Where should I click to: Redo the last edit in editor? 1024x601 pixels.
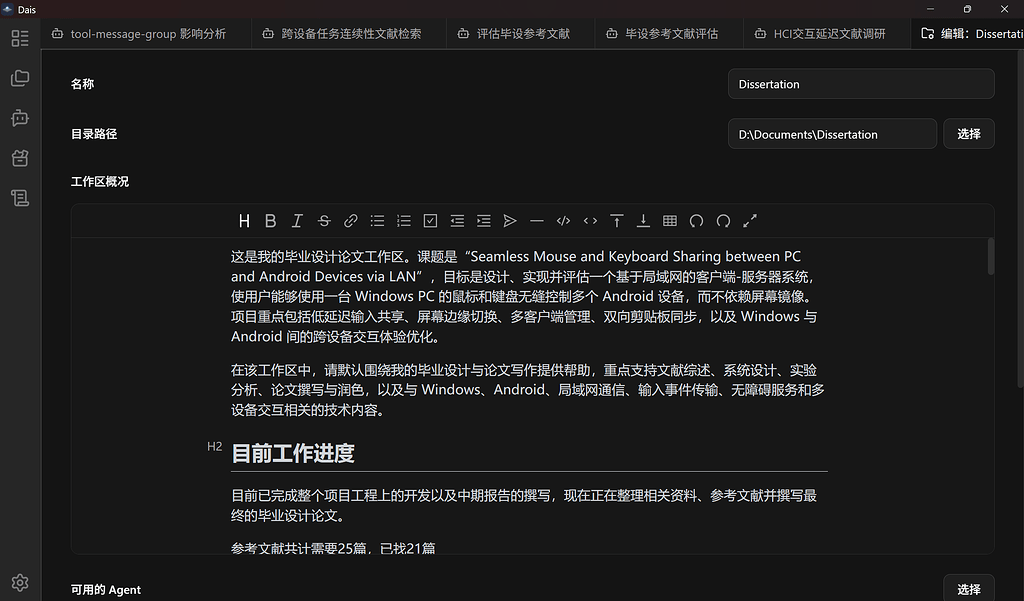pyautogui.click(x=723, y=221)
